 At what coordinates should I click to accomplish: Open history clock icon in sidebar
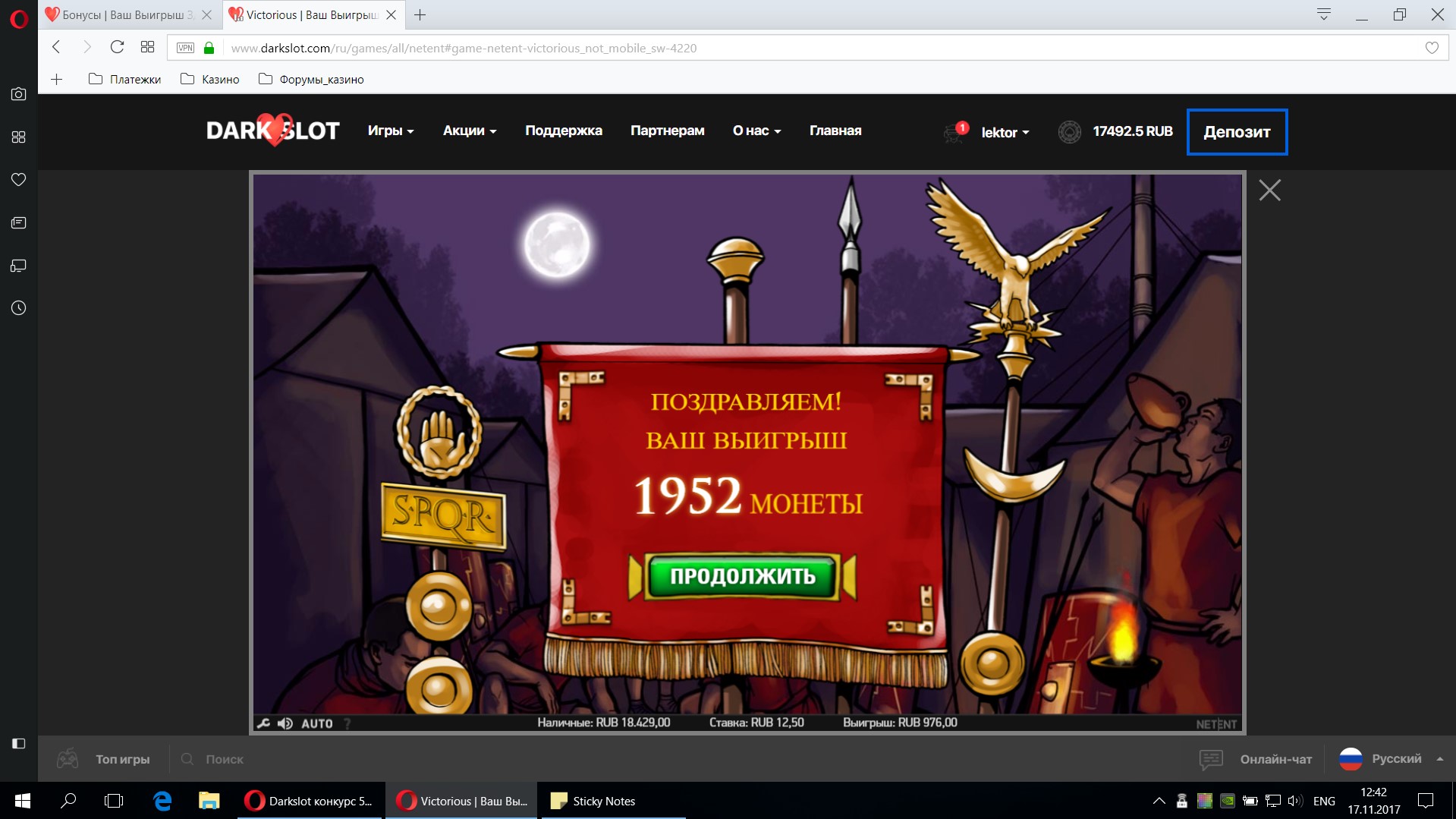click(x=19, y=308)
